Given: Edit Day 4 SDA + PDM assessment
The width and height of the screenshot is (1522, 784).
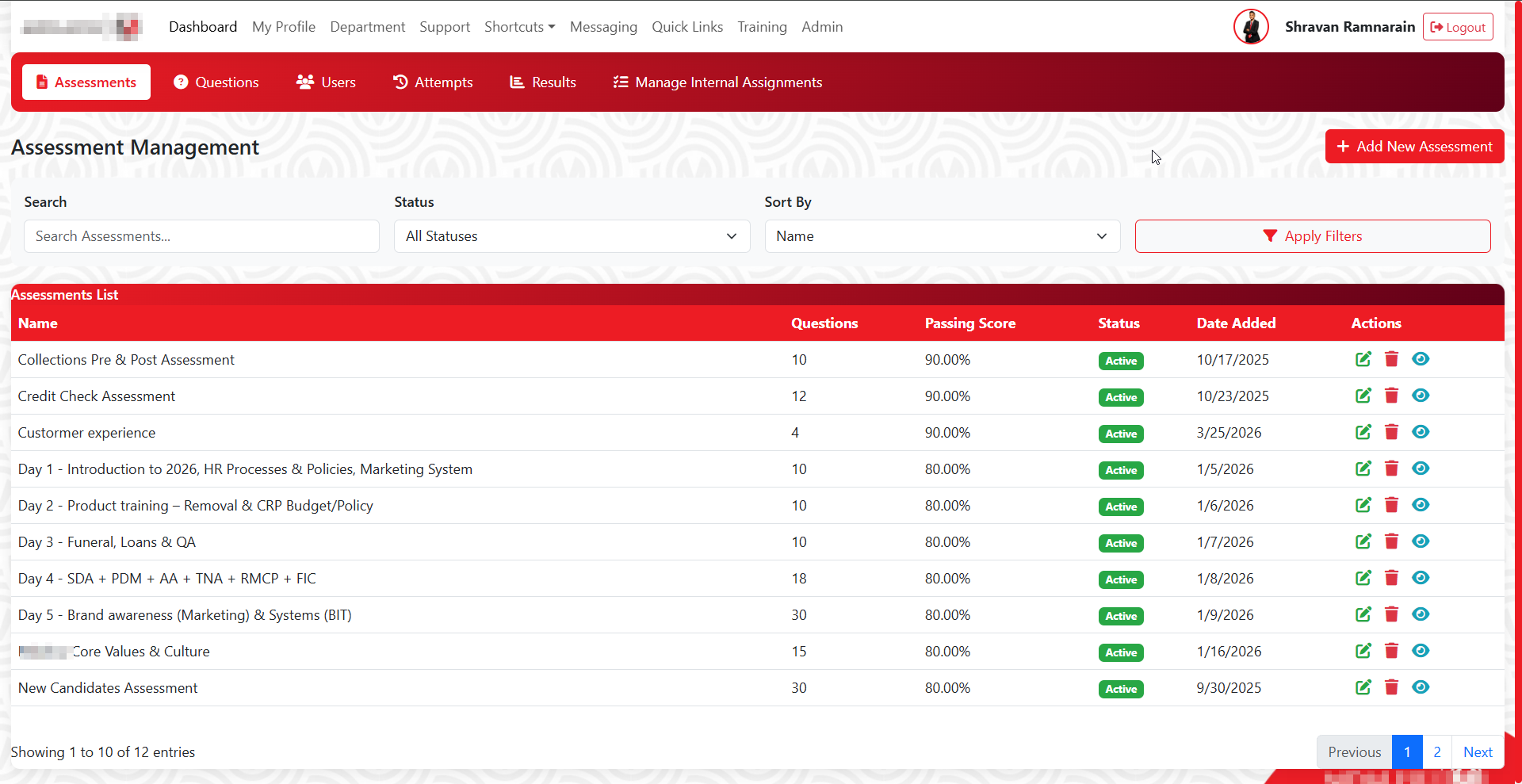Looking at the screenshot, I should 1363,578.
